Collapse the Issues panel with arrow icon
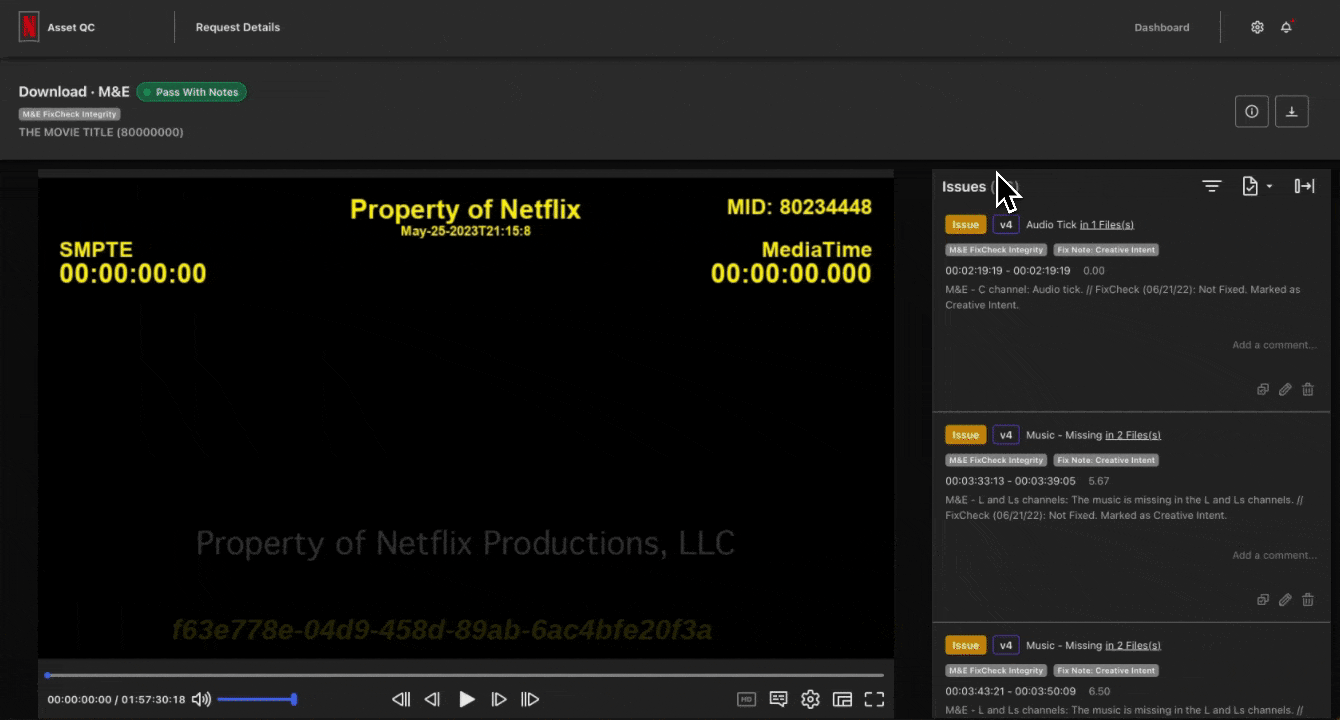Viewport: 1340px width, 720px height. point(1304,186)
